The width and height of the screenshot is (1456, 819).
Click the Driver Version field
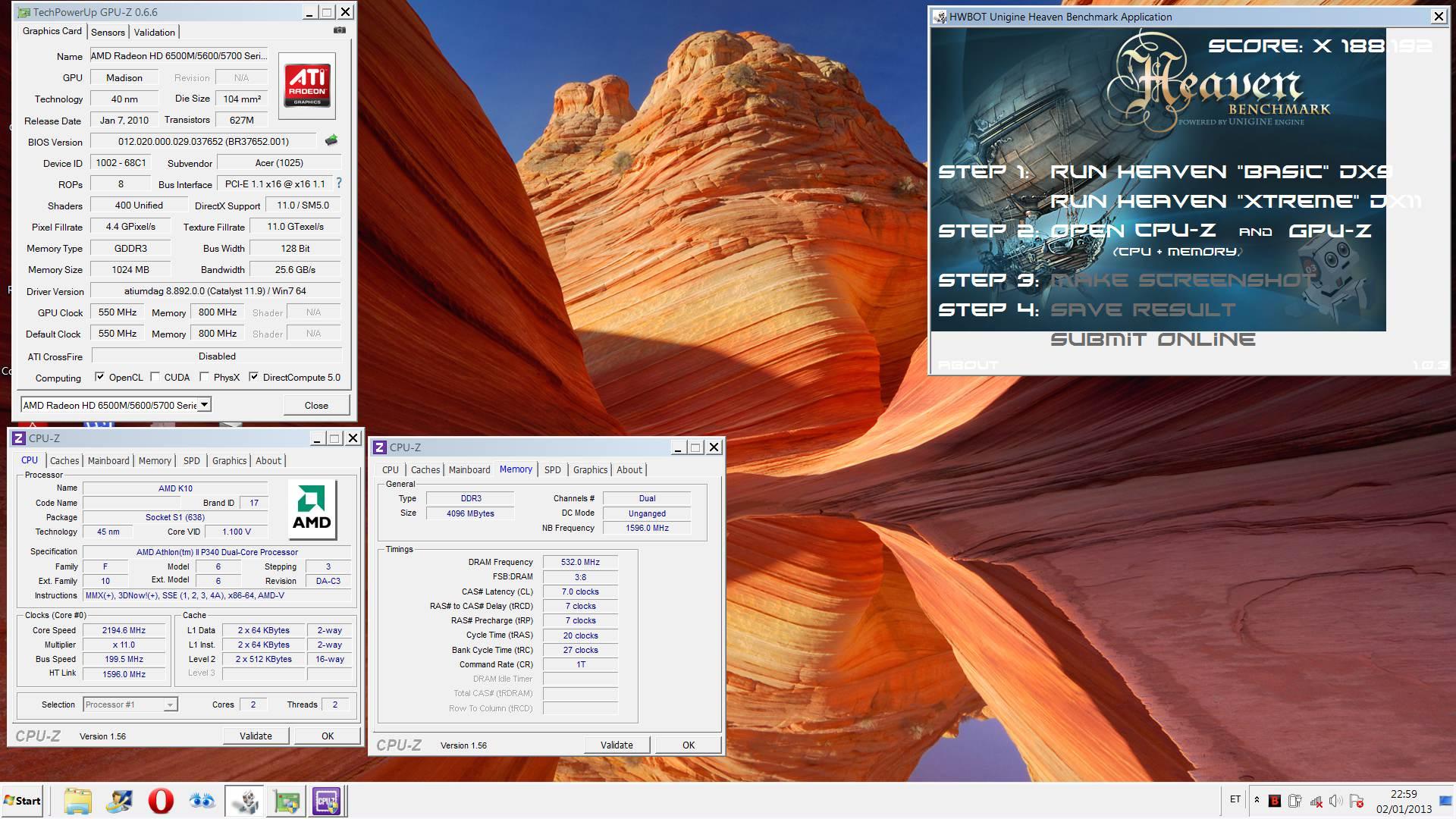coord(215,290)
